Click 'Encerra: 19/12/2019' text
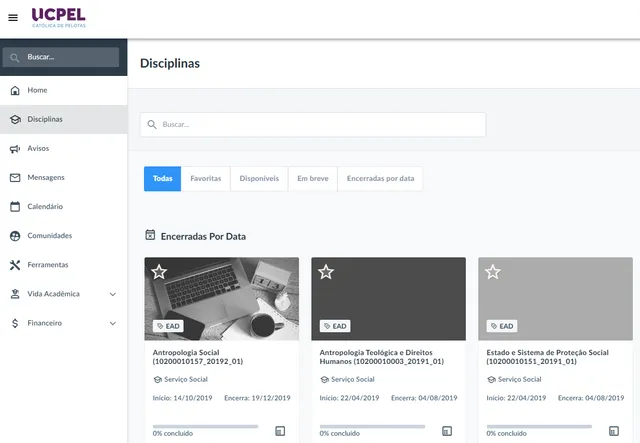Screen dimensions: 640x443 [x=257, y=398]
